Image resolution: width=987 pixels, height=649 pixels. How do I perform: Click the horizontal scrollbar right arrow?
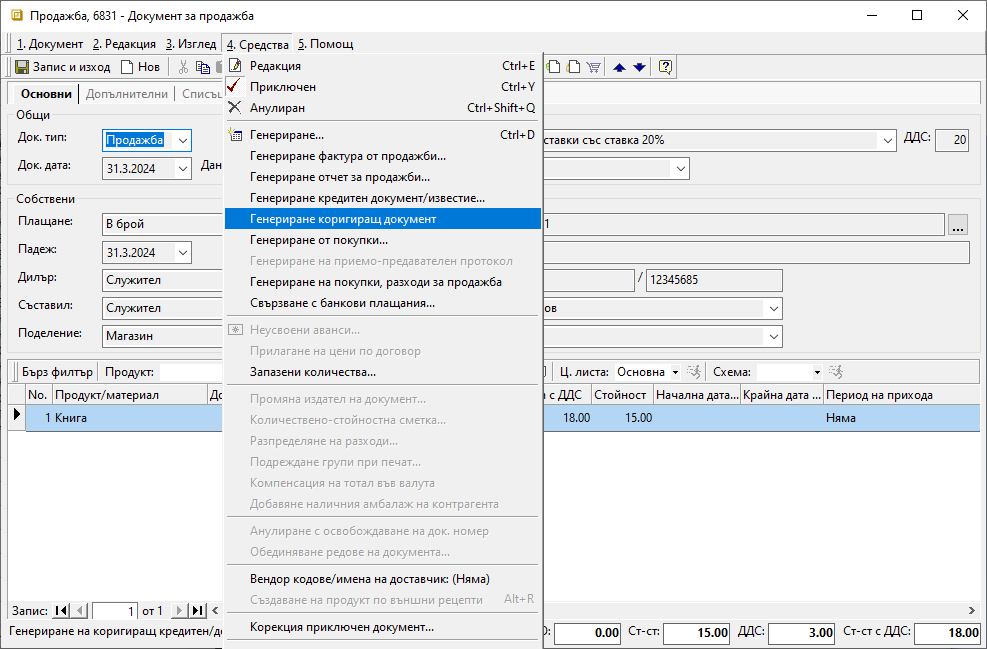(x=972, y=610)
